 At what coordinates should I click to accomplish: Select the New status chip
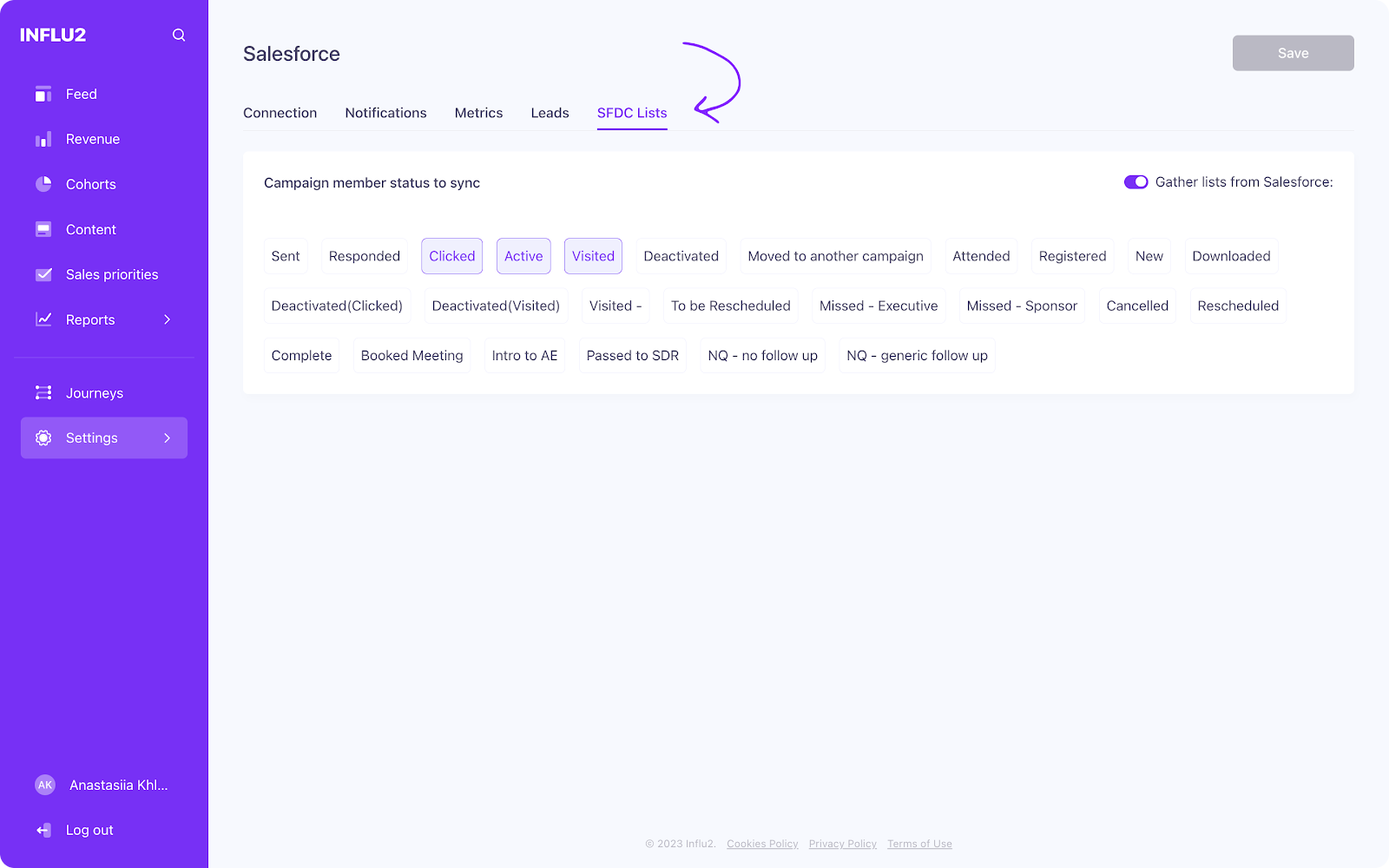pyautogui.click(x=1149, y=256)
